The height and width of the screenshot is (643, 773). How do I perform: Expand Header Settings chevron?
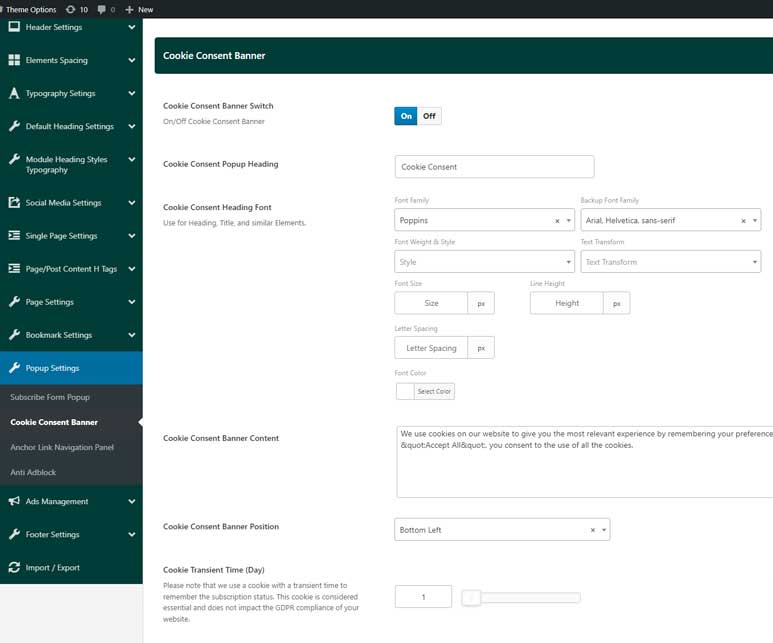click(132, 27)
